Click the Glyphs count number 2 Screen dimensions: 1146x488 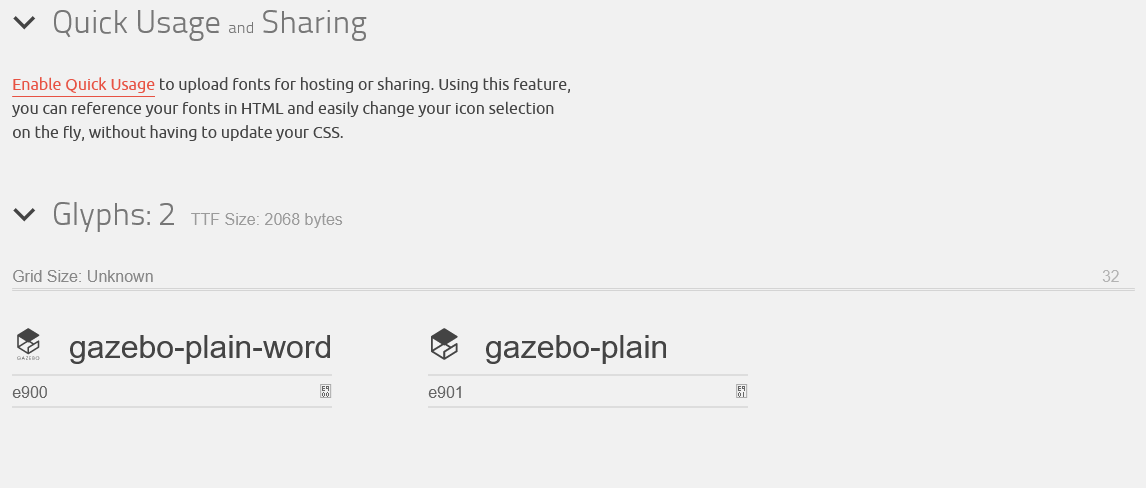pyautogui.click(x=166, y=214)
